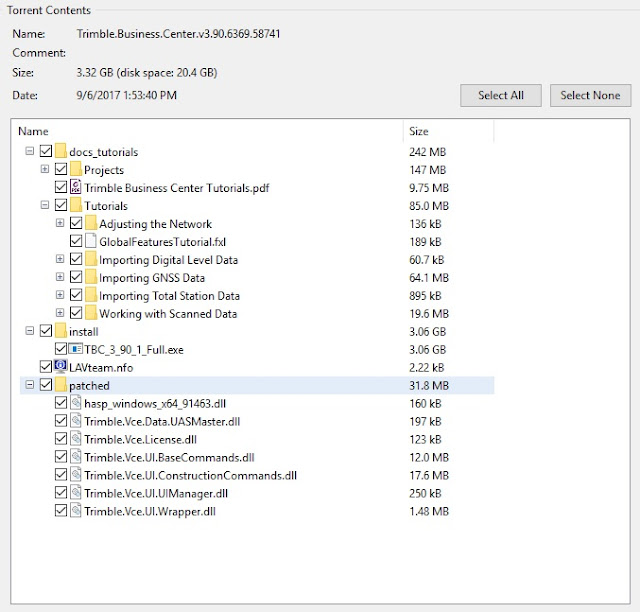This screenshot has height=612, width=640.
Task: Expand the Importing Digital Level Data node
Action: pyautogui.click(x=60, y=259)
